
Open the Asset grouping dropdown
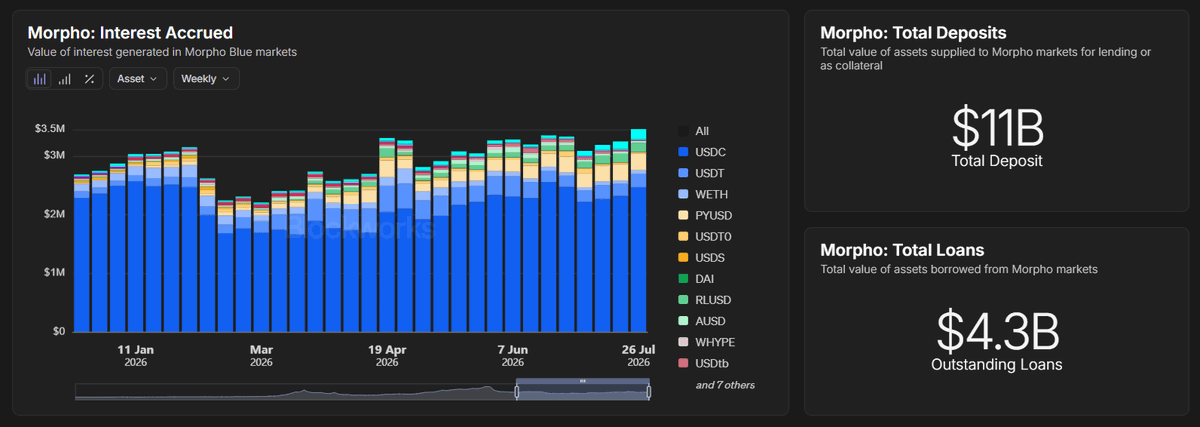coord(137,79)
